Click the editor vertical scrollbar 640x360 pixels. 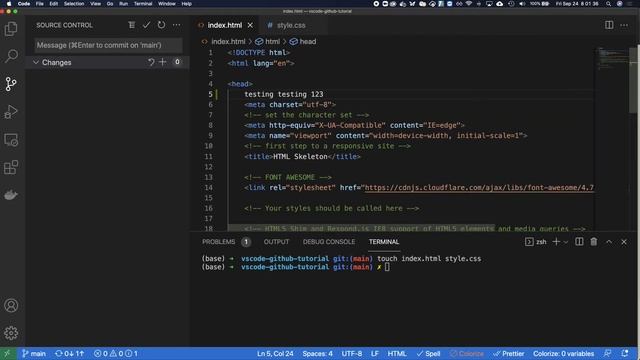633,80
